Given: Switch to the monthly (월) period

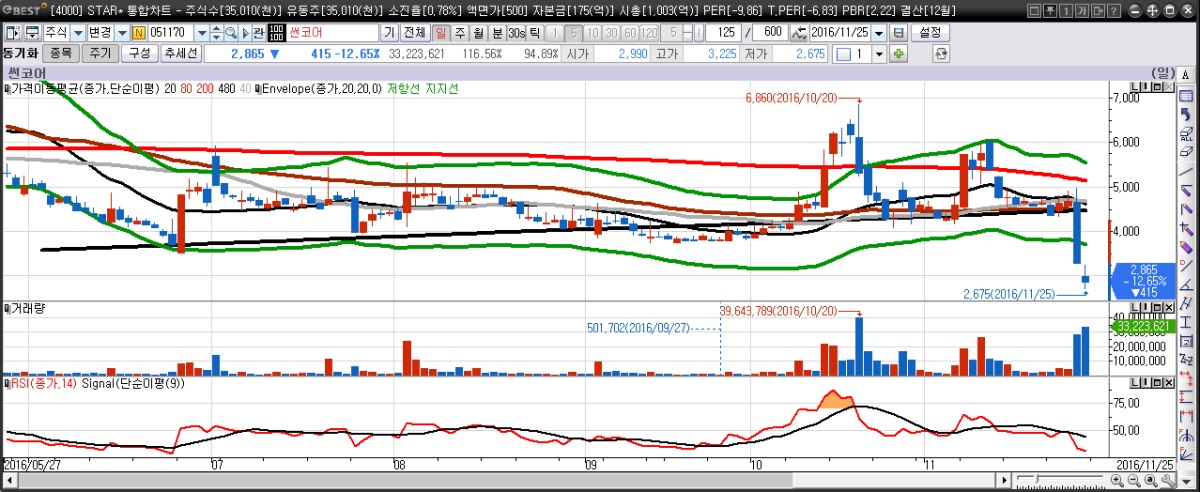Looking at the screenshot, I should (478, 33).
